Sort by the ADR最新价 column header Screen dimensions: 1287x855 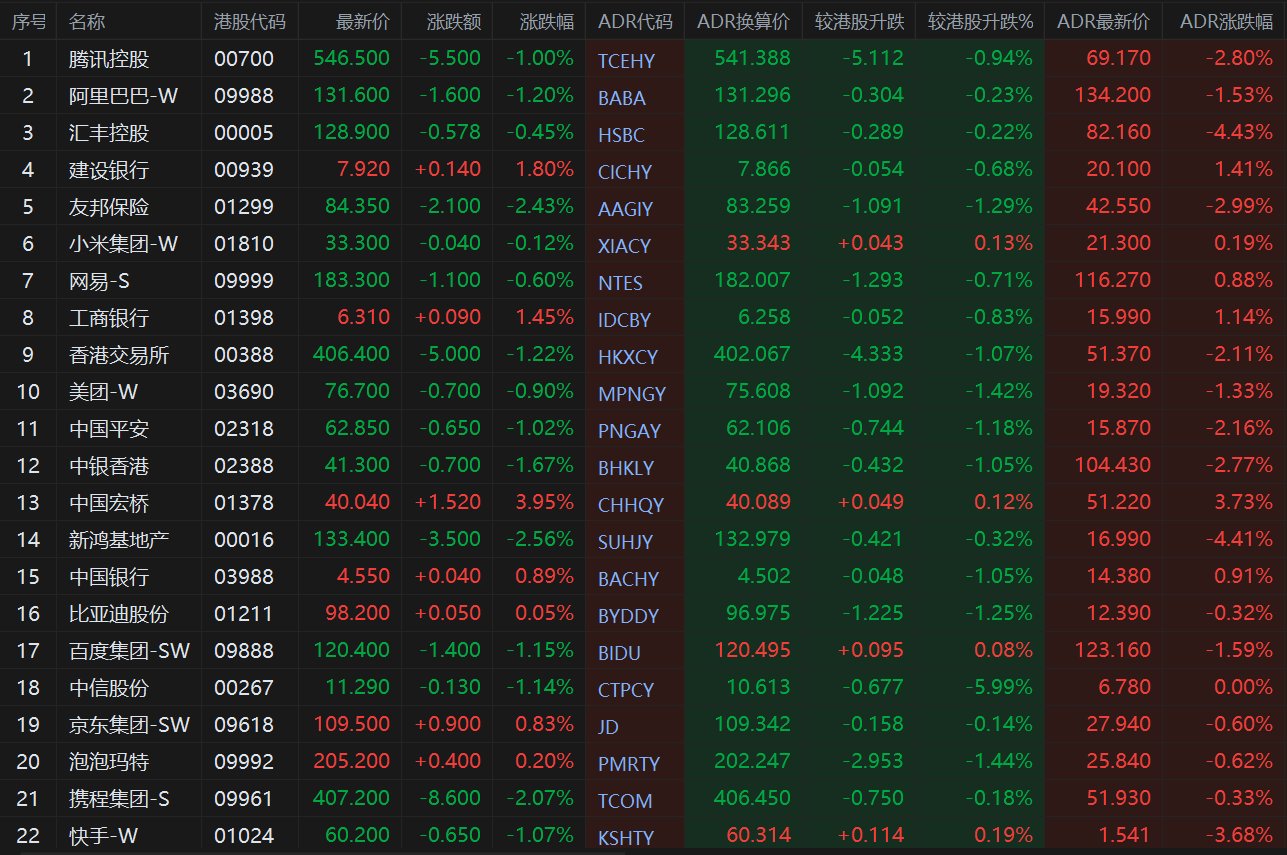[x=1103, y=21]
